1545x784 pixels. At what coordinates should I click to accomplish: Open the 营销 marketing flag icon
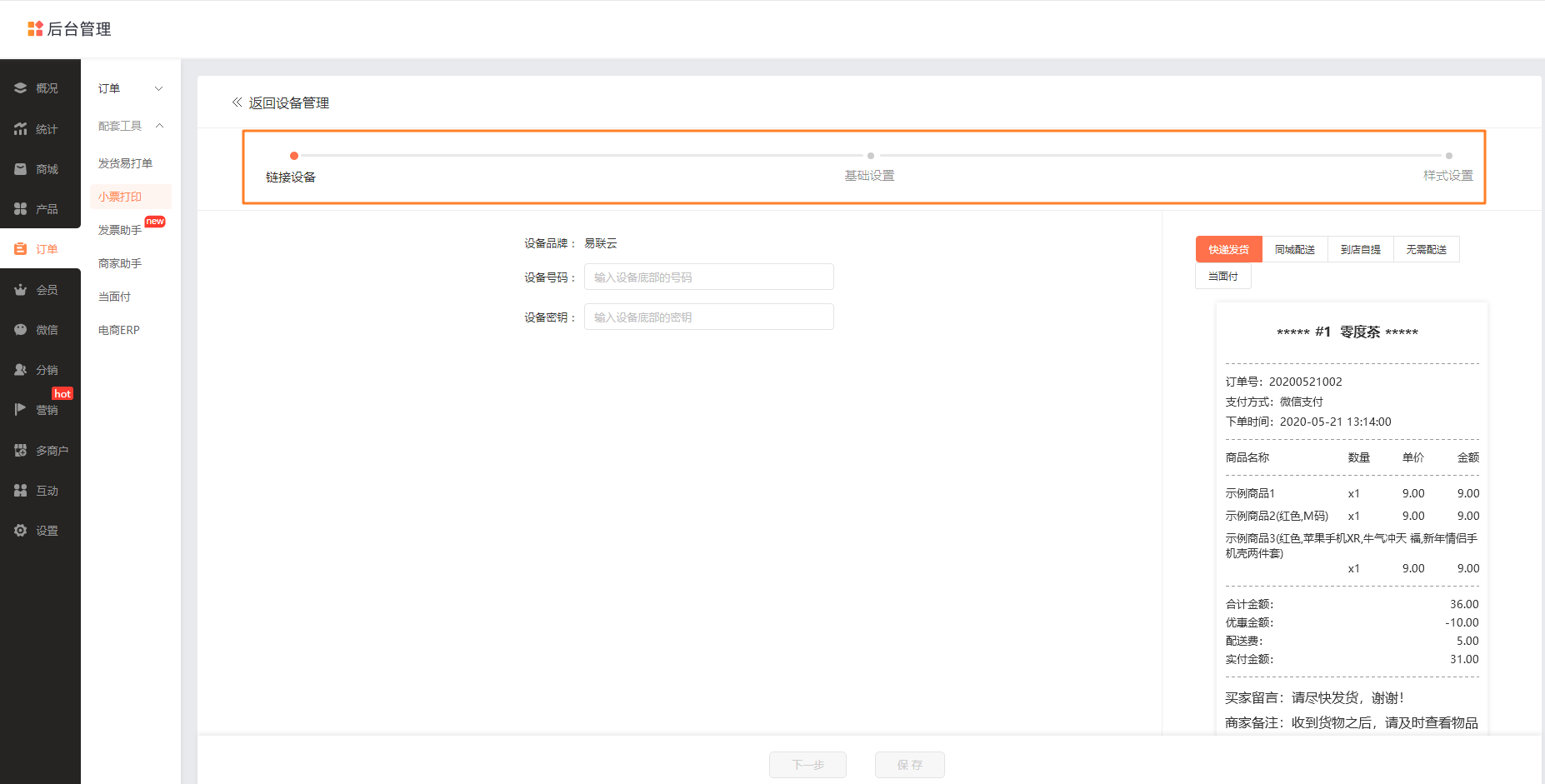(x=21, y=409)
